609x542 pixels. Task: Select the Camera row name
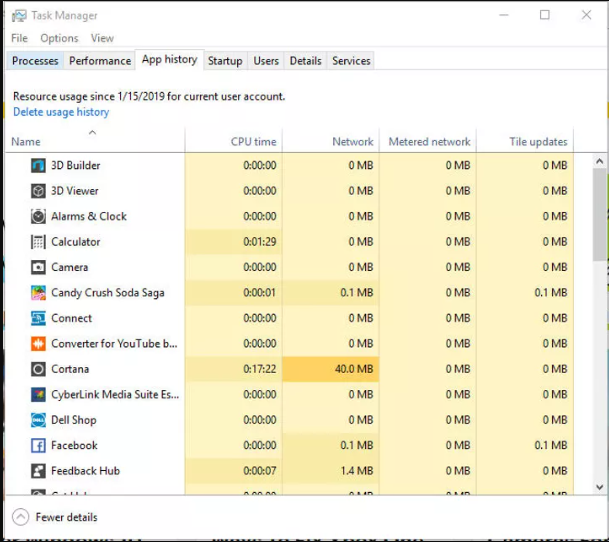[x=70, y=267]
